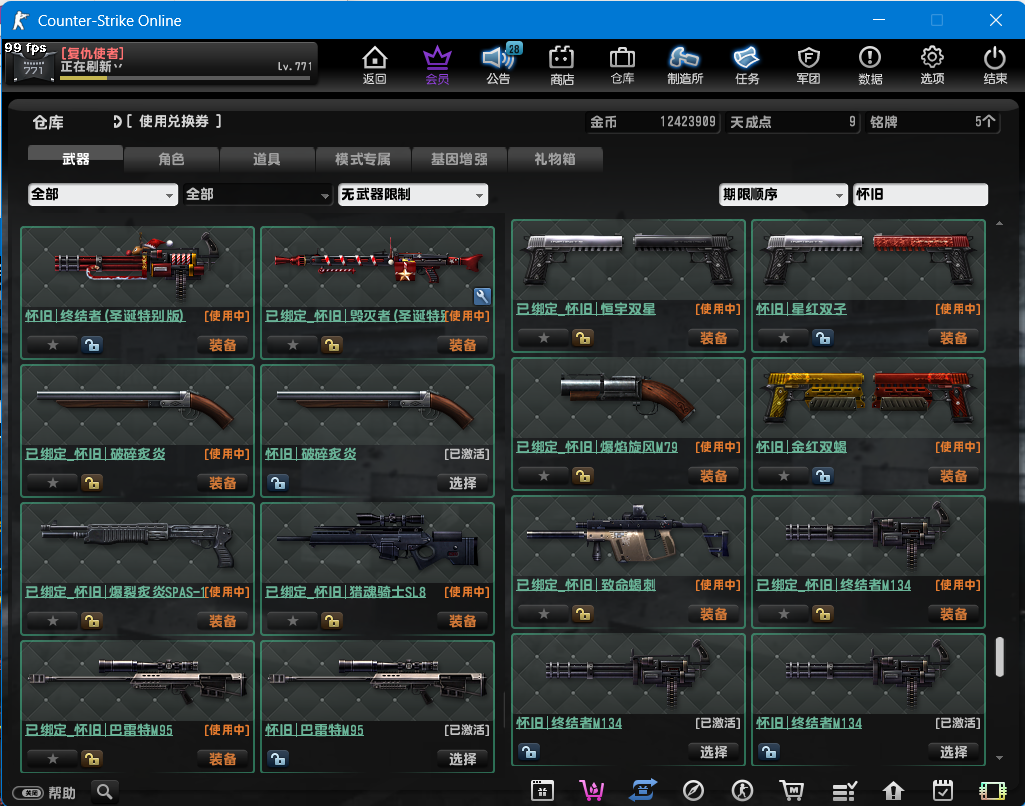Open the first 全部 category dropdown

(x=103, y=194)
